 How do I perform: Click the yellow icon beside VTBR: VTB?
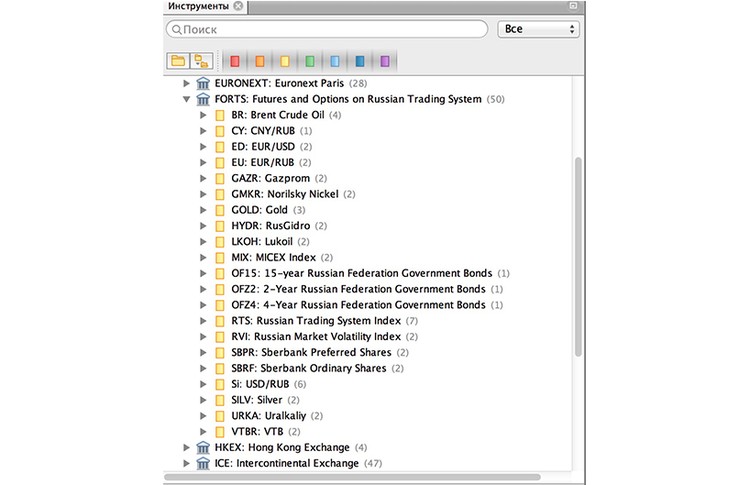220,431
